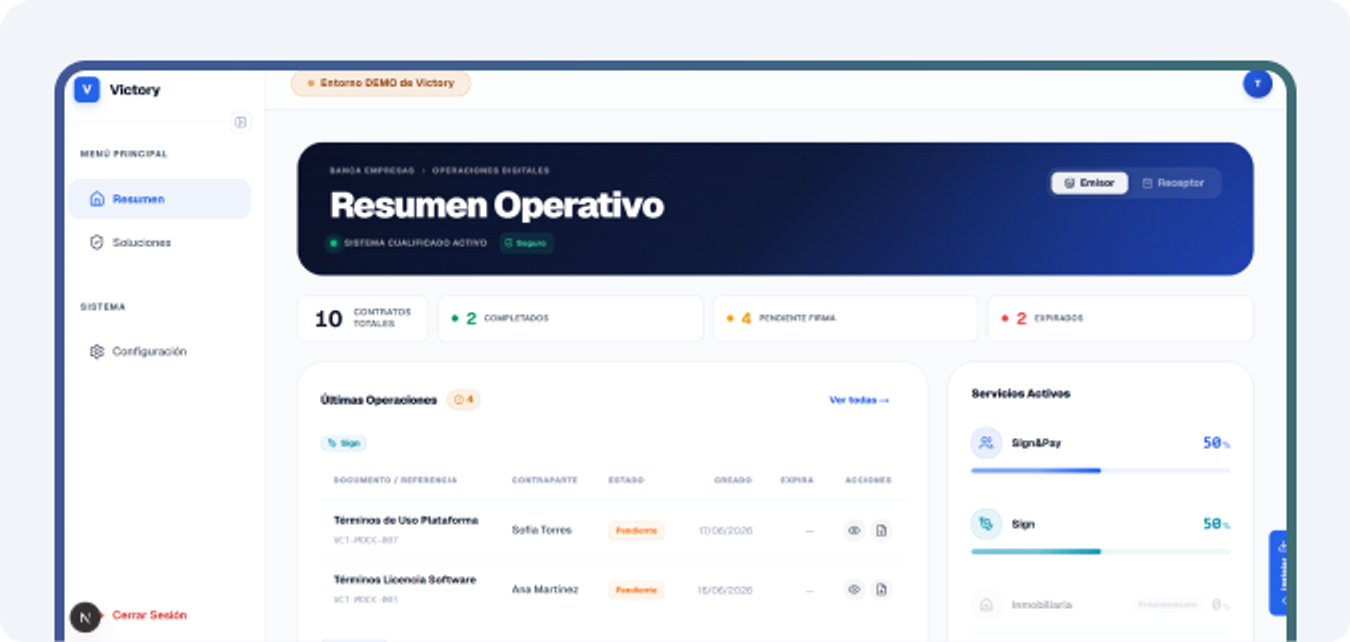View Términos de Uso Plataforma with eye icon
The height and width of the screenshot is (642, 1350).
click(x=854, y=531)
